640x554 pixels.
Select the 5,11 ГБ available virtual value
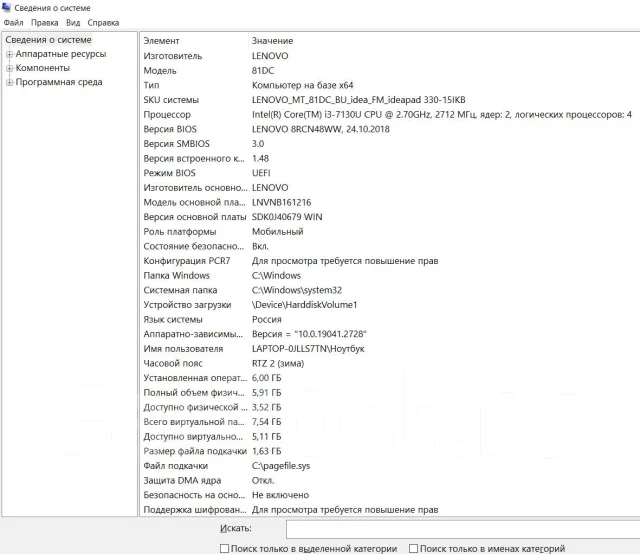(x=267, y=437)
